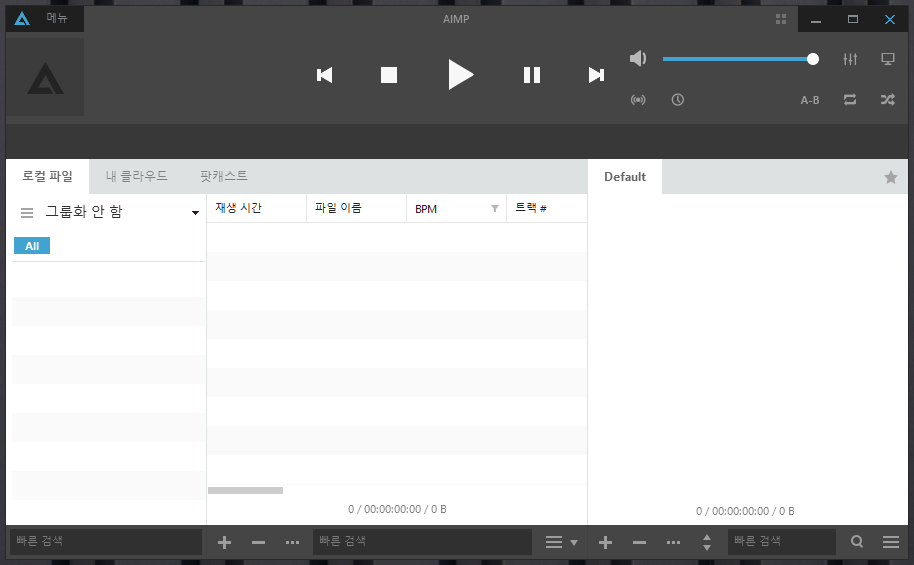Click the star favorites icon
This screenshot has width=914, height=565.
coord(891,177)
